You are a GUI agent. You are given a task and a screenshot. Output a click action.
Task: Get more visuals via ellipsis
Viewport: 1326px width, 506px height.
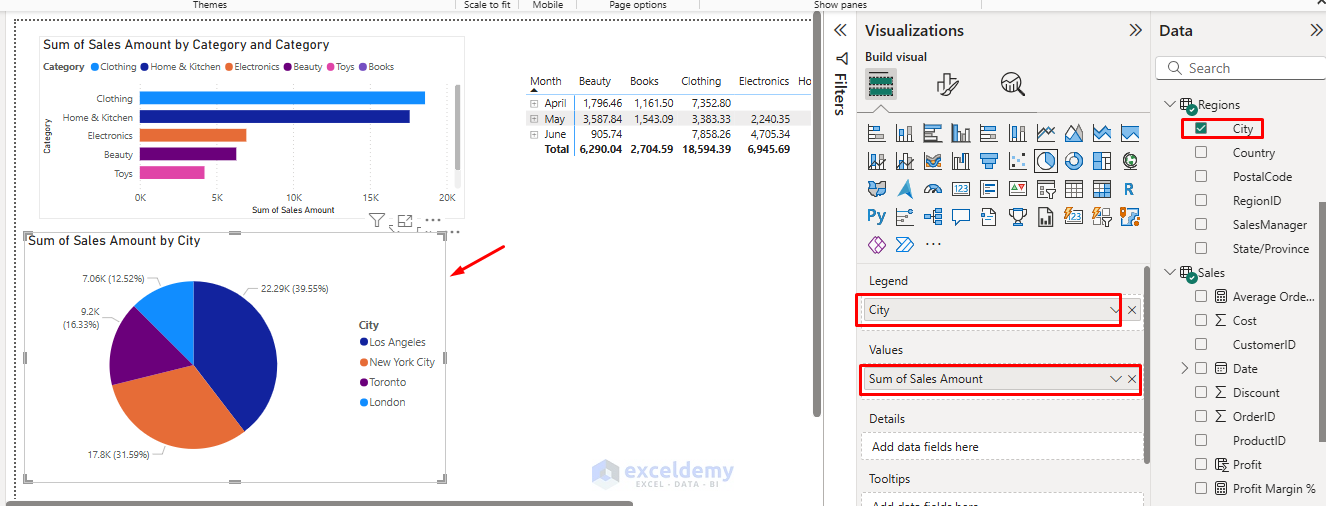pyautogui.click(x=933, y=244)
